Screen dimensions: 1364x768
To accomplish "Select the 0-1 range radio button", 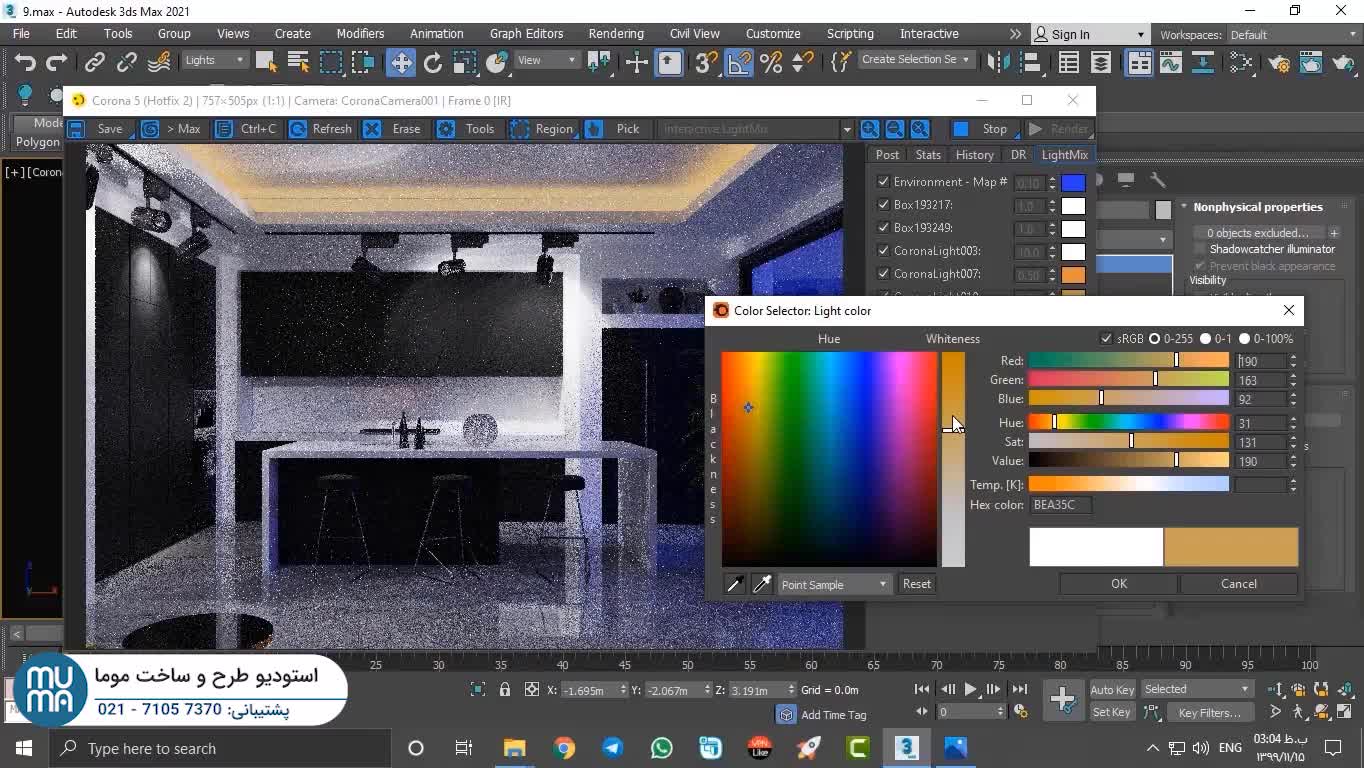I will tap(1205, 339).
